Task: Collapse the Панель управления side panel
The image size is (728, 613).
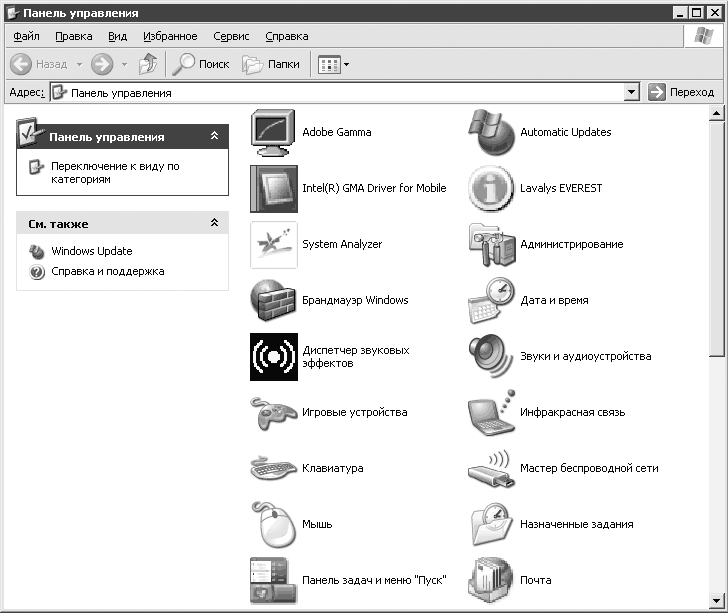Action: 214,136
